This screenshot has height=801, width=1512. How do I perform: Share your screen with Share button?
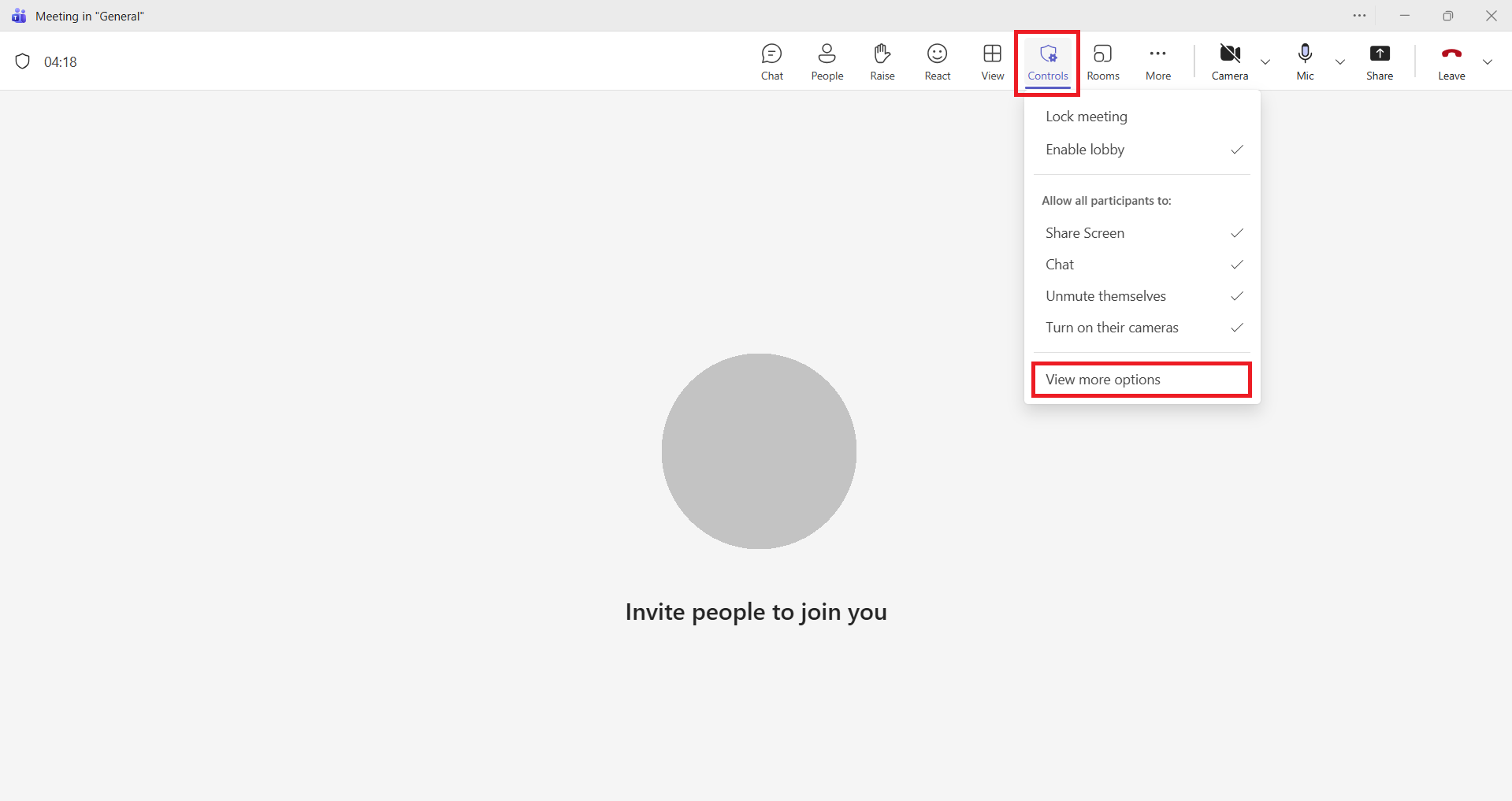pos(1379,61)
